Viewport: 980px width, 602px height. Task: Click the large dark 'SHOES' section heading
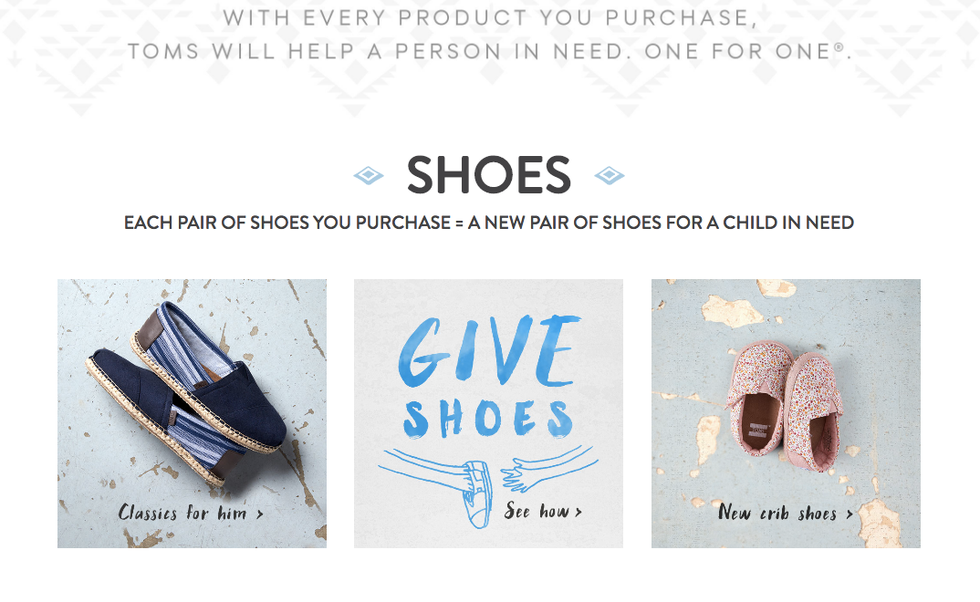click(488, 176)
